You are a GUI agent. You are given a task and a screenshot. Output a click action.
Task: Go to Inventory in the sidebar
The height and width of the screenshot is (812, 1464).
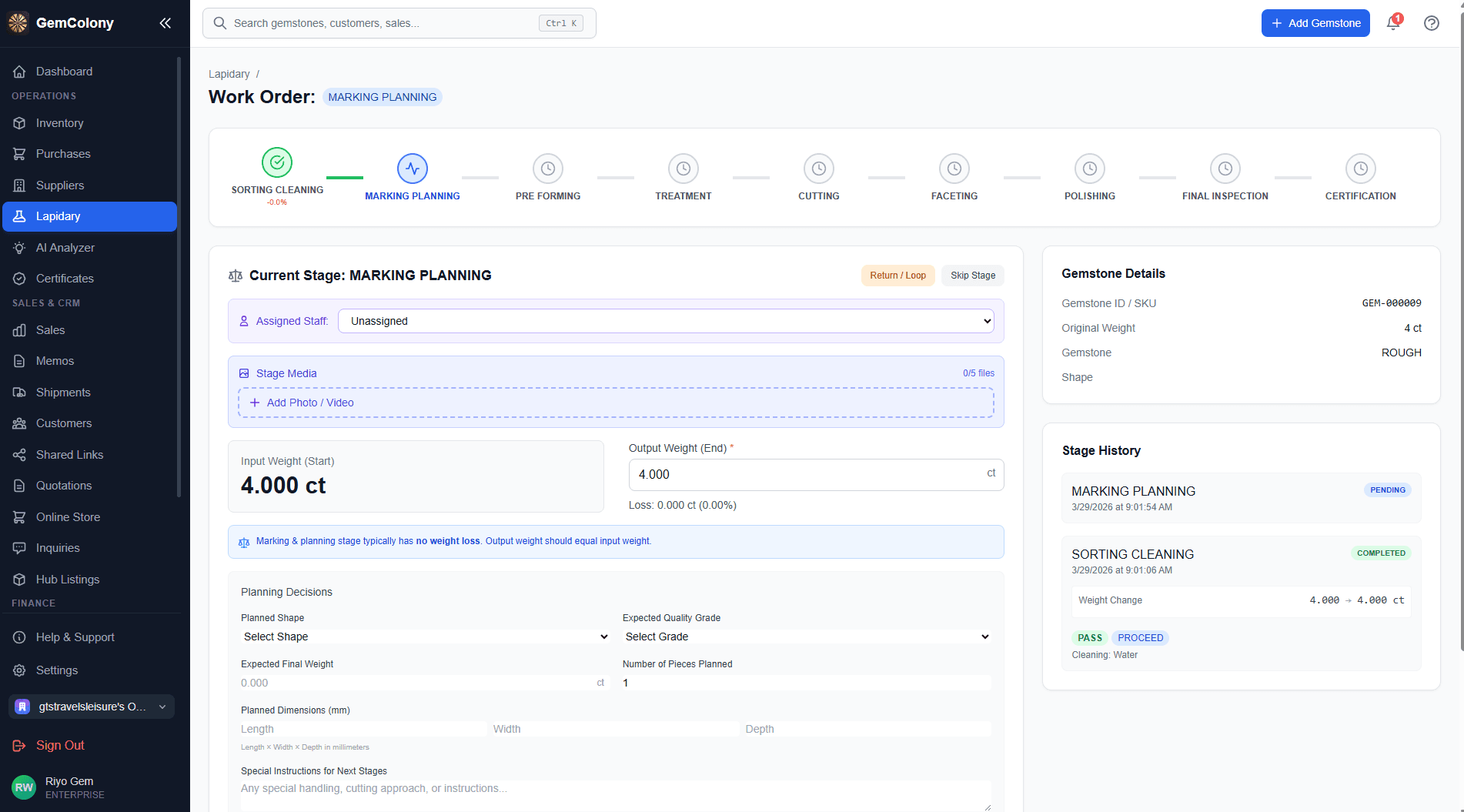90,123
